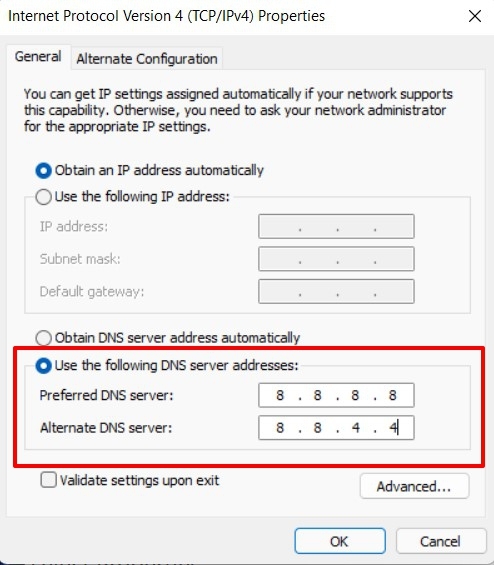This screenshot has height=565, width=494.
Task: Click the Alternate DNS server field
Action: pos(336,428)
